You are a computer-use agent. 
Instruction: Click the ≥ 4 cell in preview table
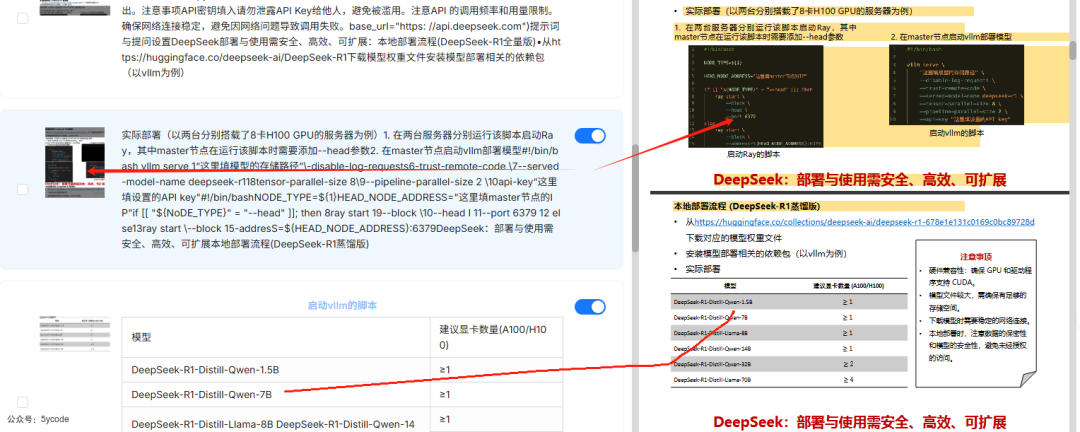coord(847,380)
